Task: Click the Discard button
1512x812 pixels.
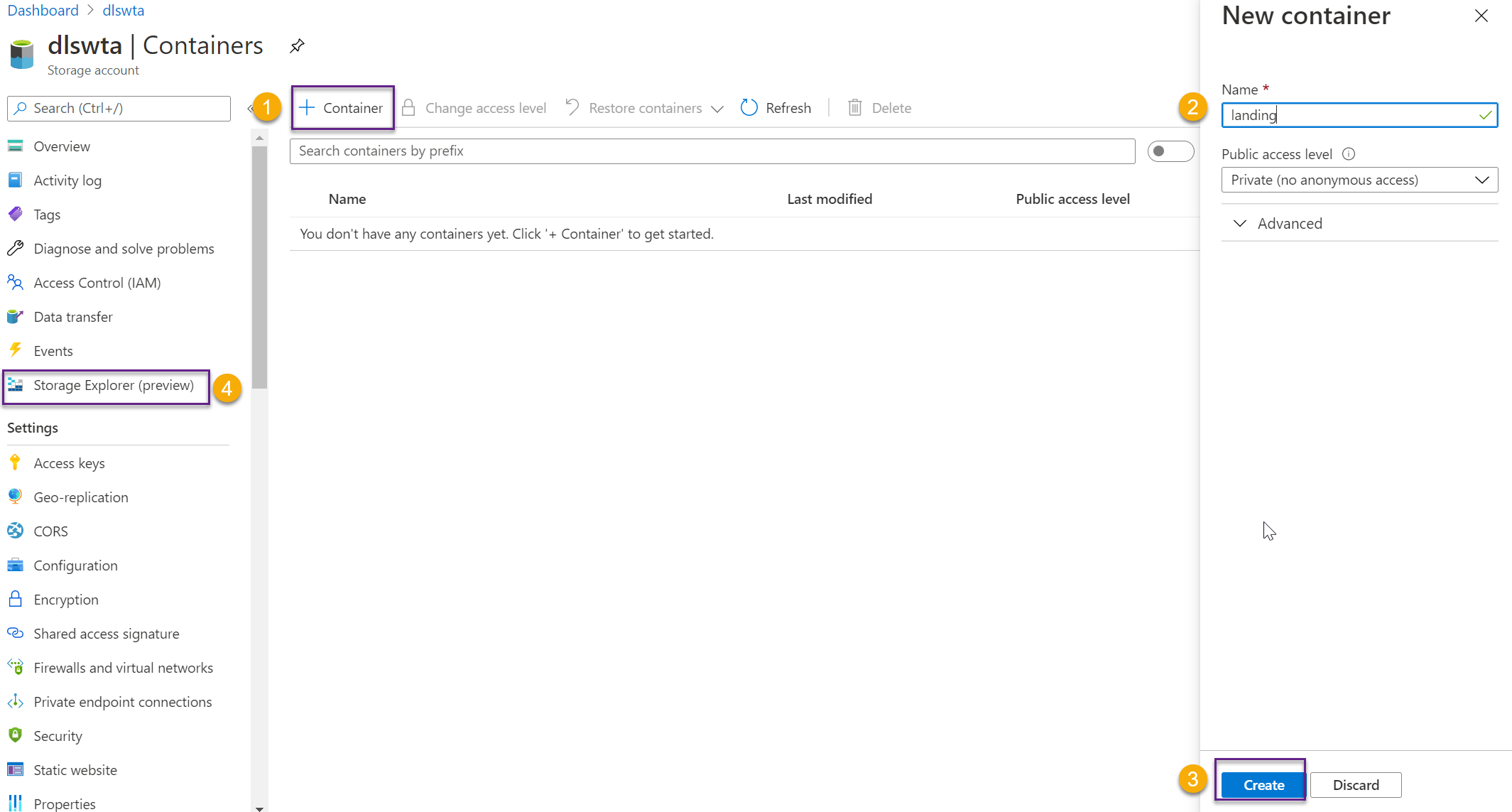Action: (1355, 785)
